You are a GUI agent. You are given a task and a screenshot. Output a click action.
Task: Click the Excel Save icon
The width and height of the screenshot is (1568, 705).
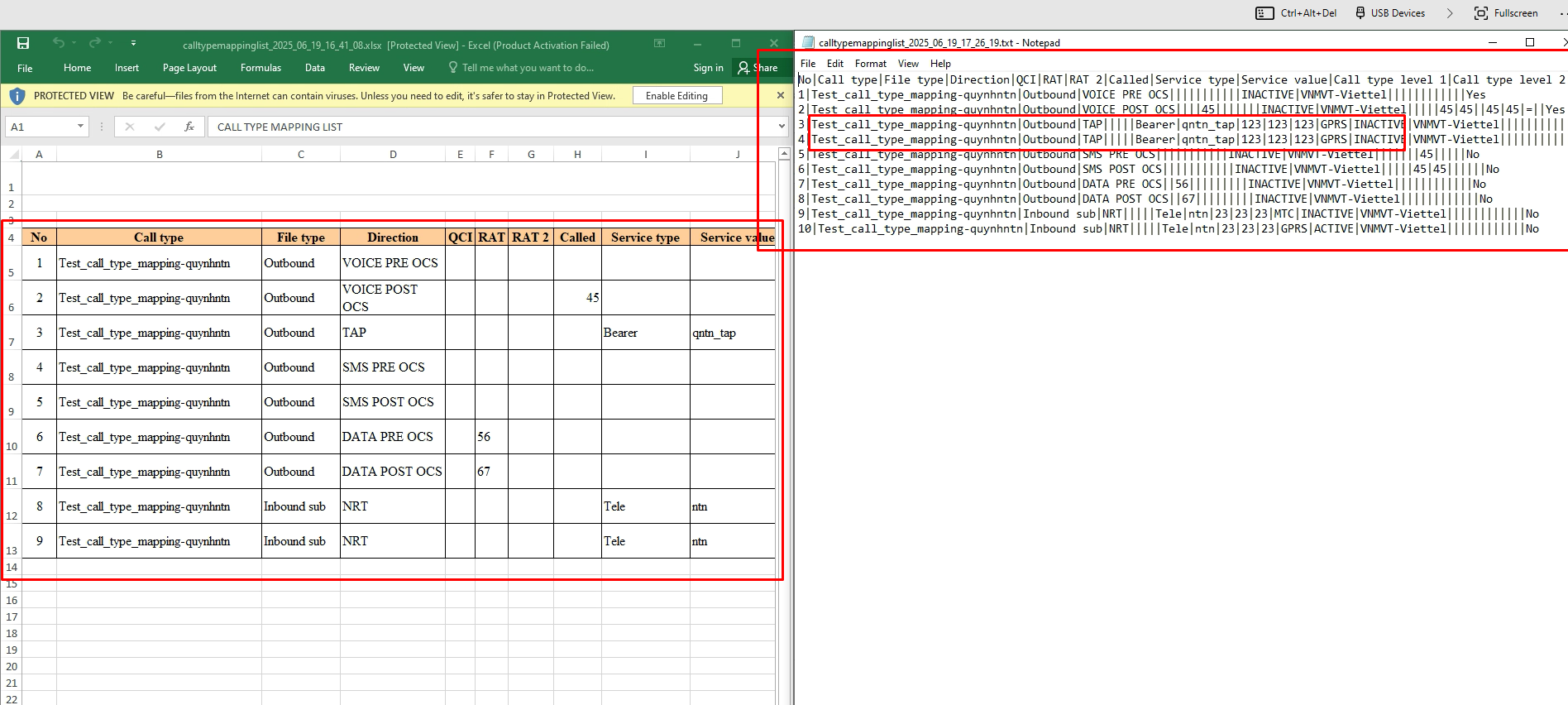[x=23, y=43]
